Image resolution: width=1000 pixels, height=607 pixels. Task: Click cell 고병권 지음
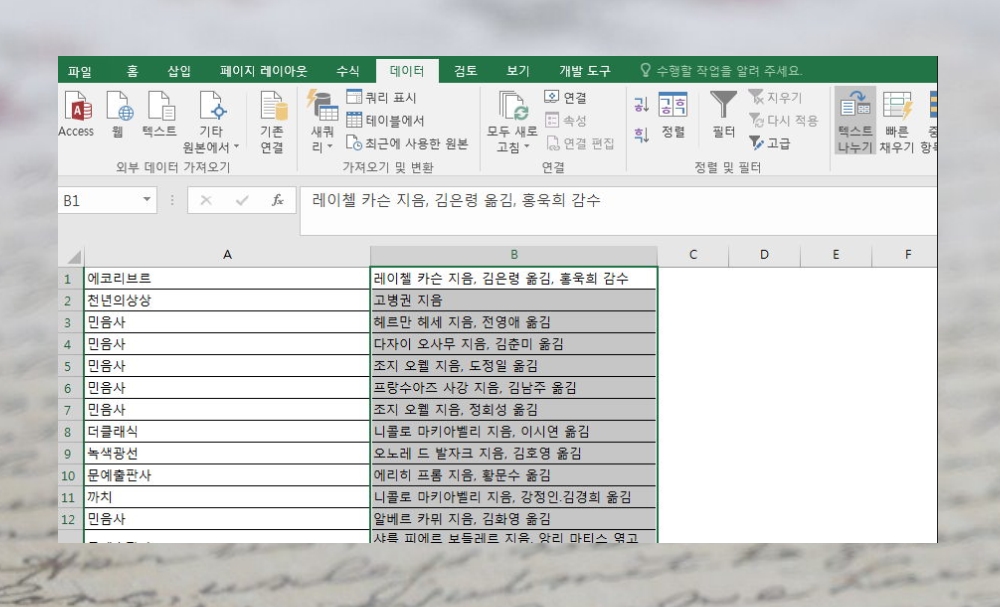(514, 300)
